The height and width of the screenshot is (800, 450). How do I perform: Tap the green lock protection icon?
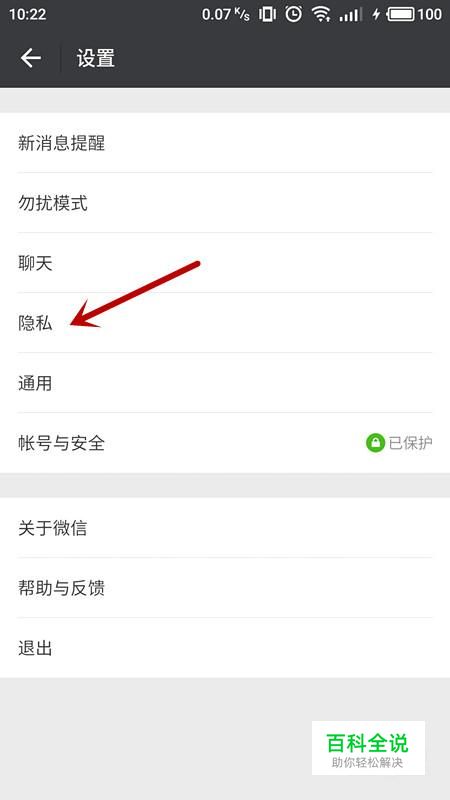(375, 443)
